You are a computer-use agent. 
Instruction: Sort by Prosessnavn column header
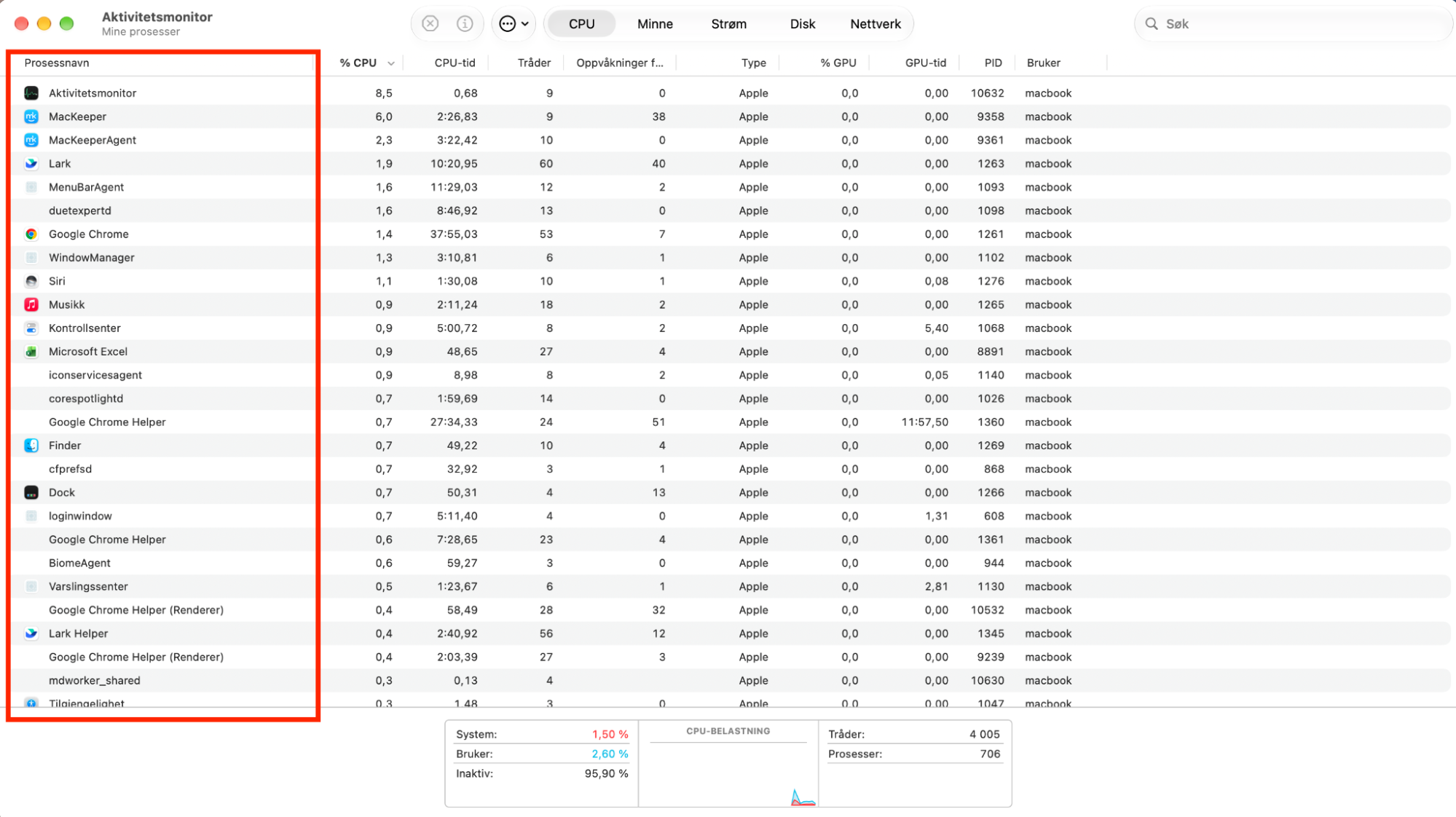tap(57, 63)
